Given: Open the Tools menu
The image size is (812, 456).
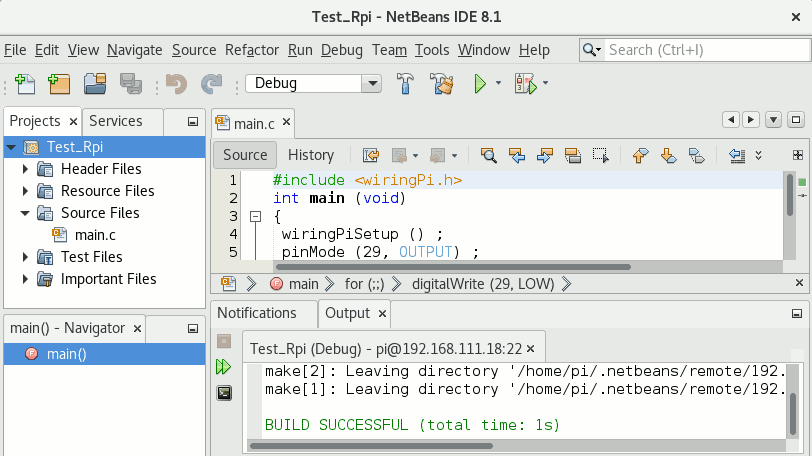Looking at the screenshot, I should tap(432, 50).
